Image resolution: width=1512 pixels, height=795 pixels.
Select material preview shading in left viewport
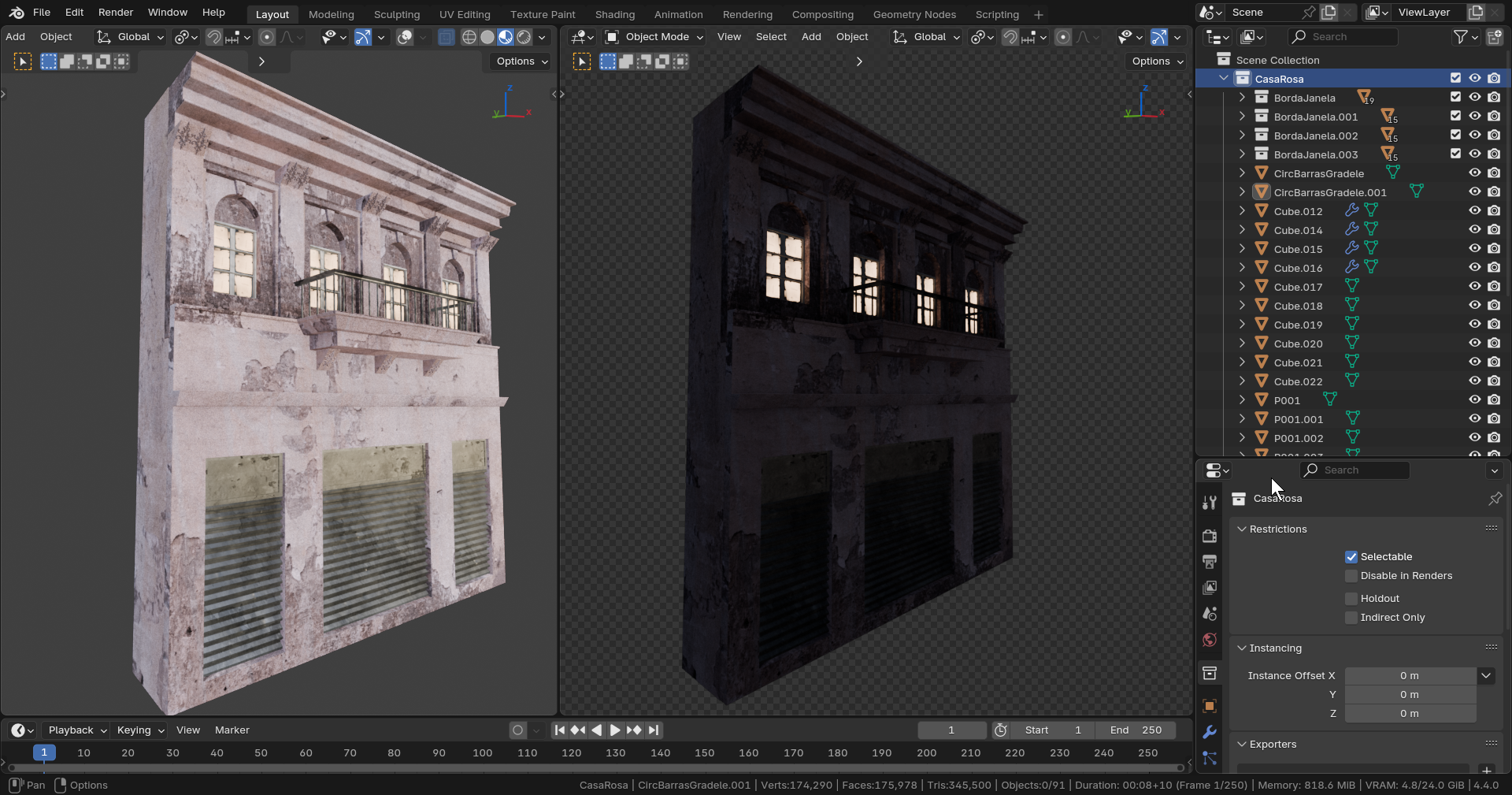click(506, 37)
